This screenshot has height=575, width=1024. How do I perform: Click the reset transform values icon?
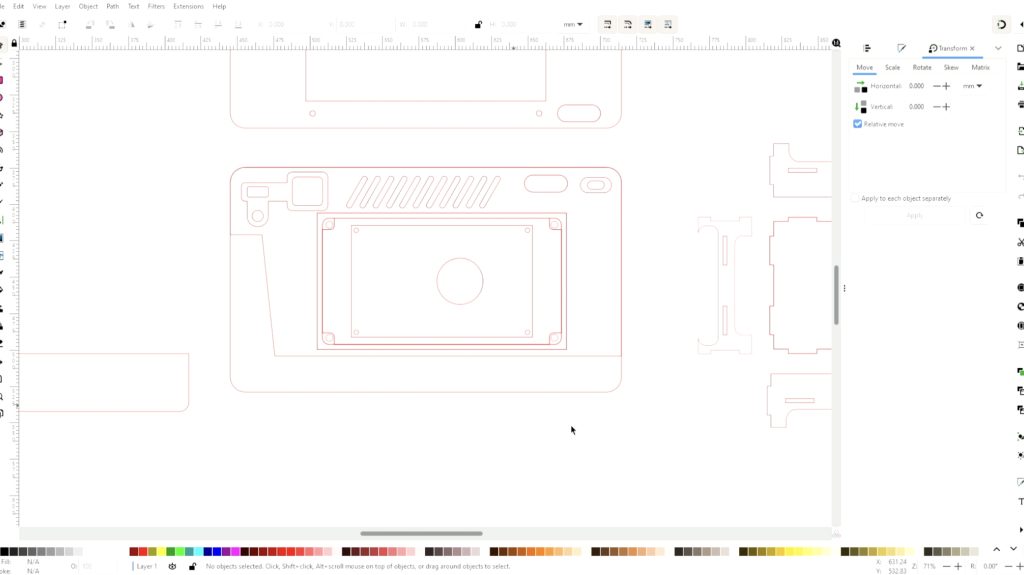coord(979,215)
